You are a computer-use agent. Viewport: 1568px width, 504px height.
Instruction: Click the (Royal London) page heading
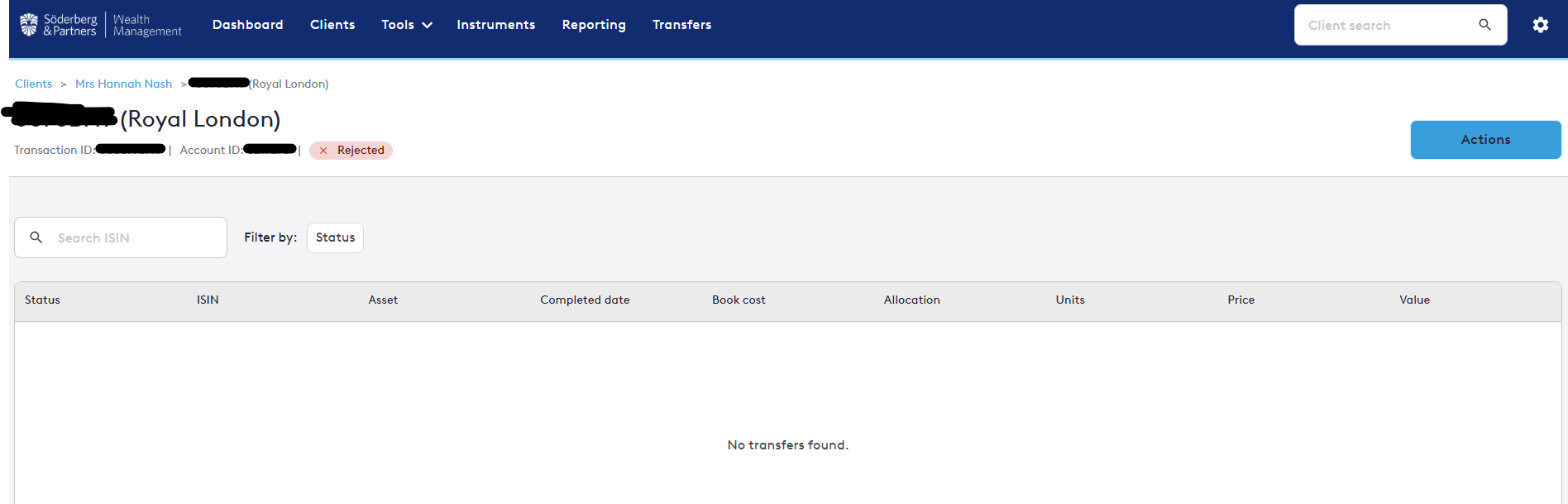(200, 119)
